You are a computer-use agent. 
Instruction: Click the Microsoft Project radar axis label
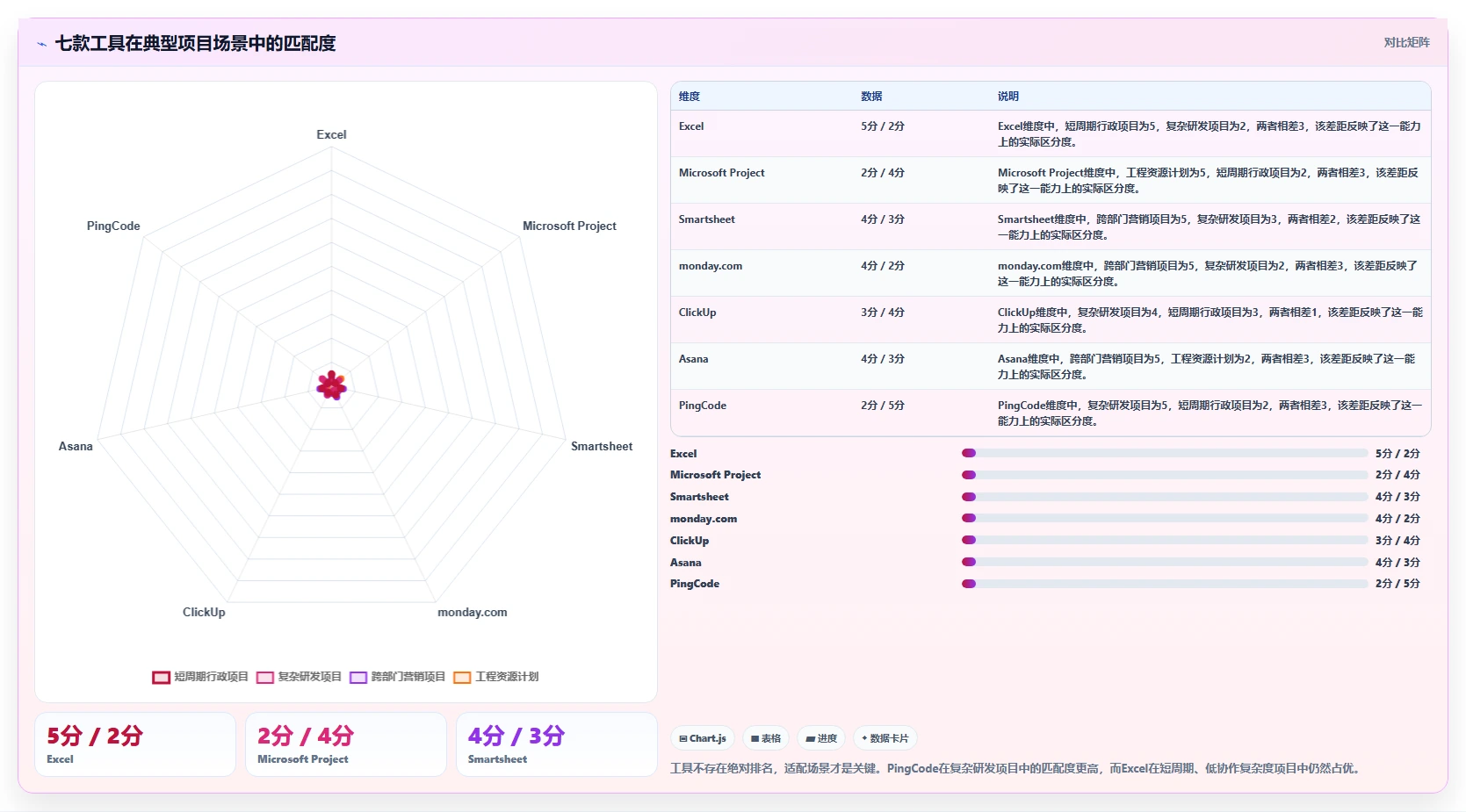pos(569,226)
